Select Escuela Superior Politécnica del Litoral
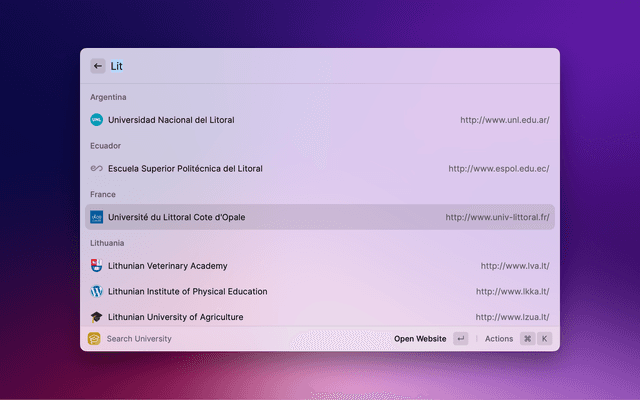Image resolution: width=640 pixels, height=400 pixels. click(185, 169)
